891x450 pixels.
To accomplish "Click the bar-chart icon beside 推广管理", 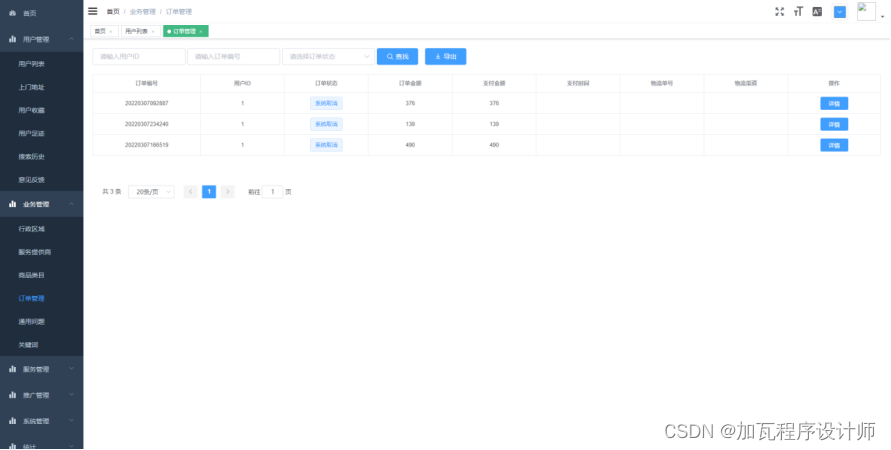I will click(13, 395).
